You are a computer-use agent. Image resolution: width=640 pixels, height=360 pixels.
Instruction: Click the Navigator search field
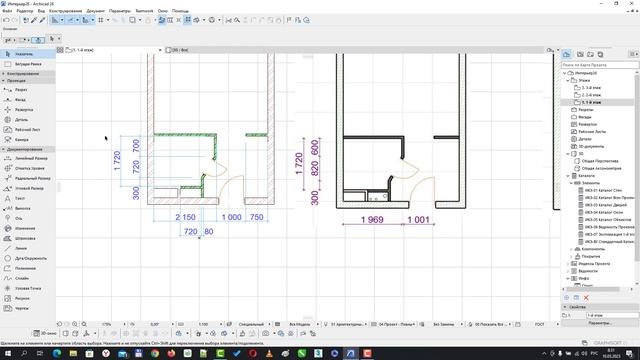600,65
